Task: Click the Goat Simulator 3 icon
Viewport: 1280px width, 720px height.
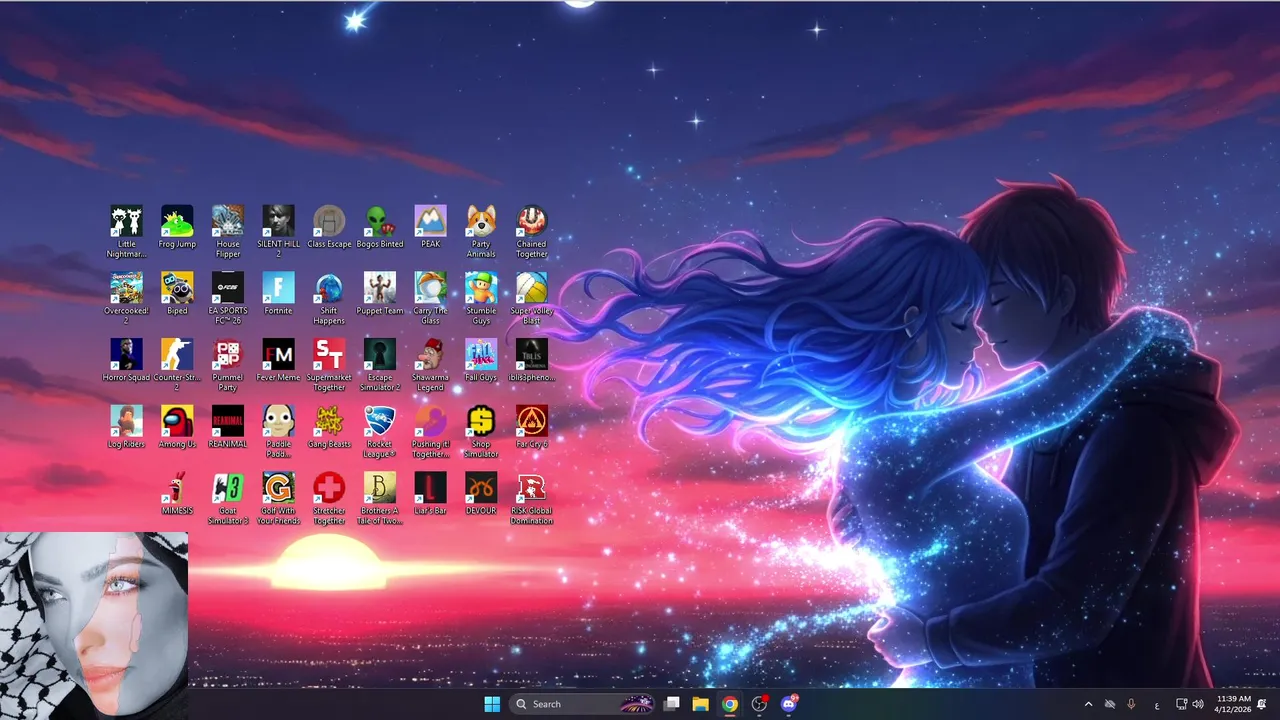Action: 228,499
